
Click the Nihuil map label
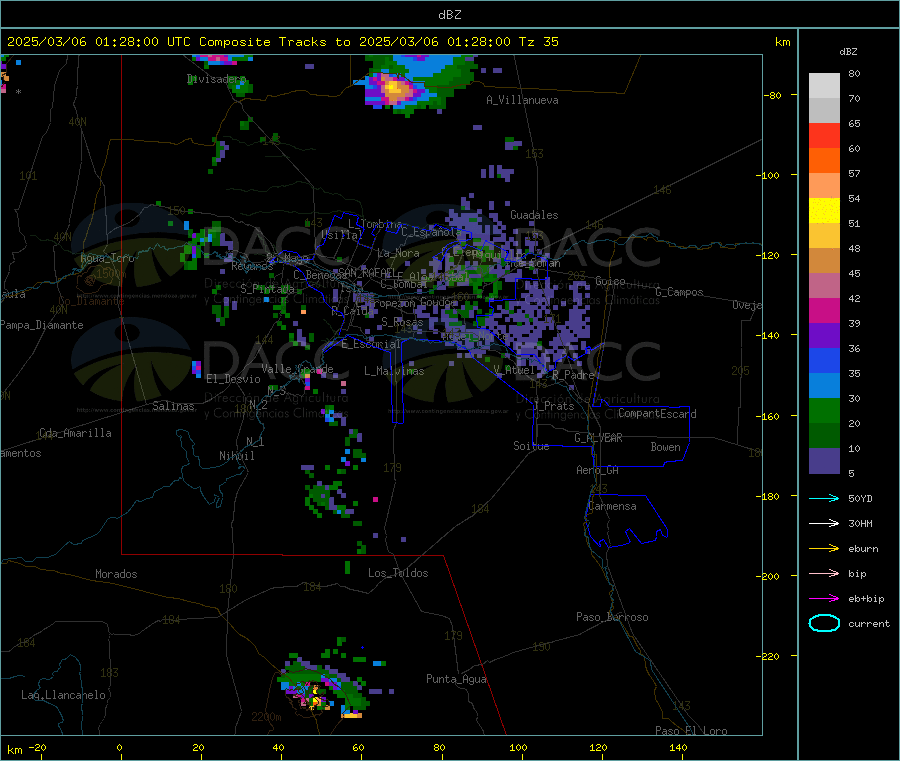tap(237, 456)
